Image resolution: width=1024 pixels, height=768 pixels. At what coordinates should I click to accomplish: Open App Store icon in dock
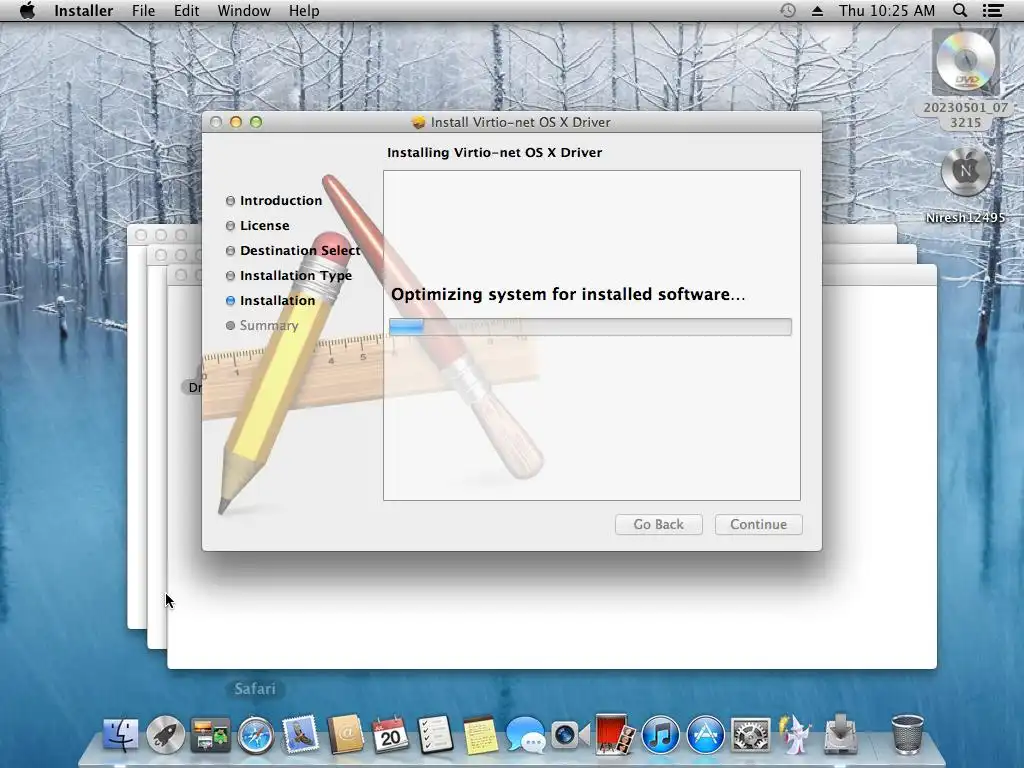click(705, 735)
